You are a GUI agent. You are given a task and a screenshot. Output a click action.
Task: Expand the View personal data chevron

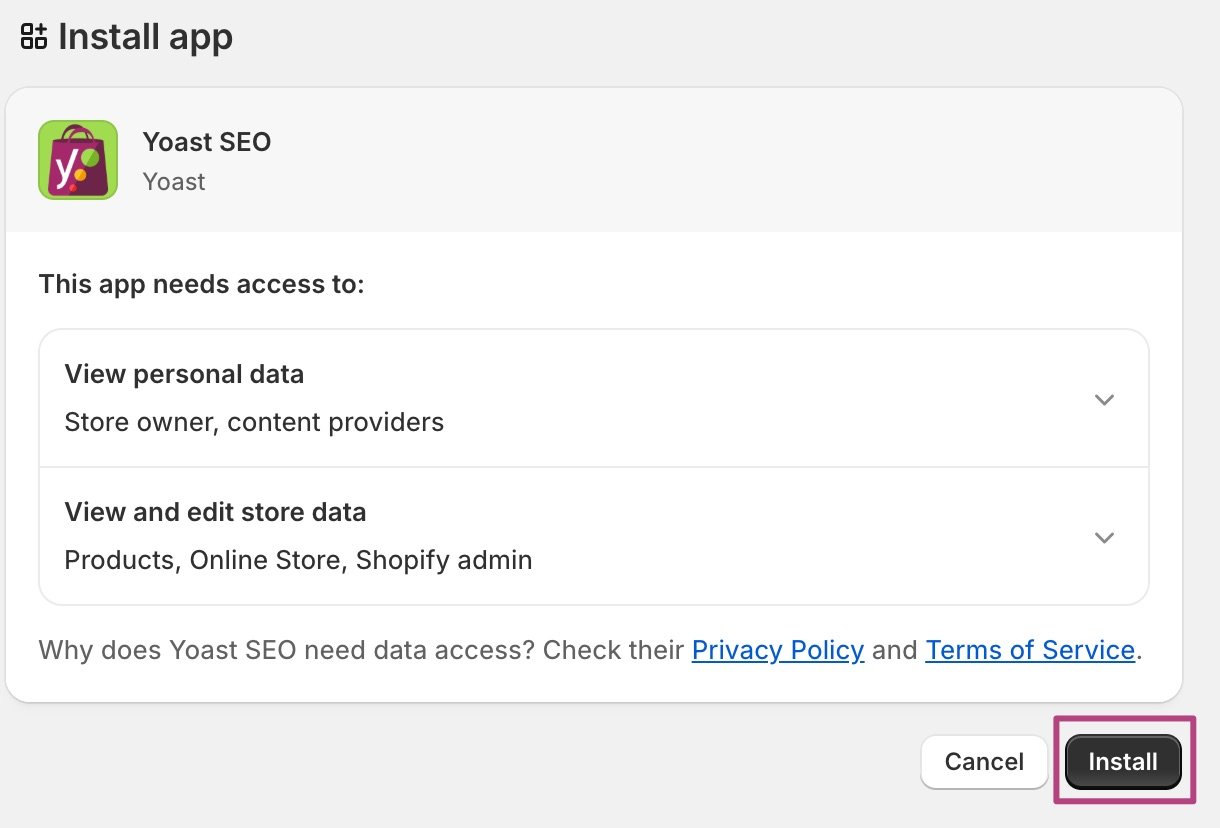coord(1104,399)
